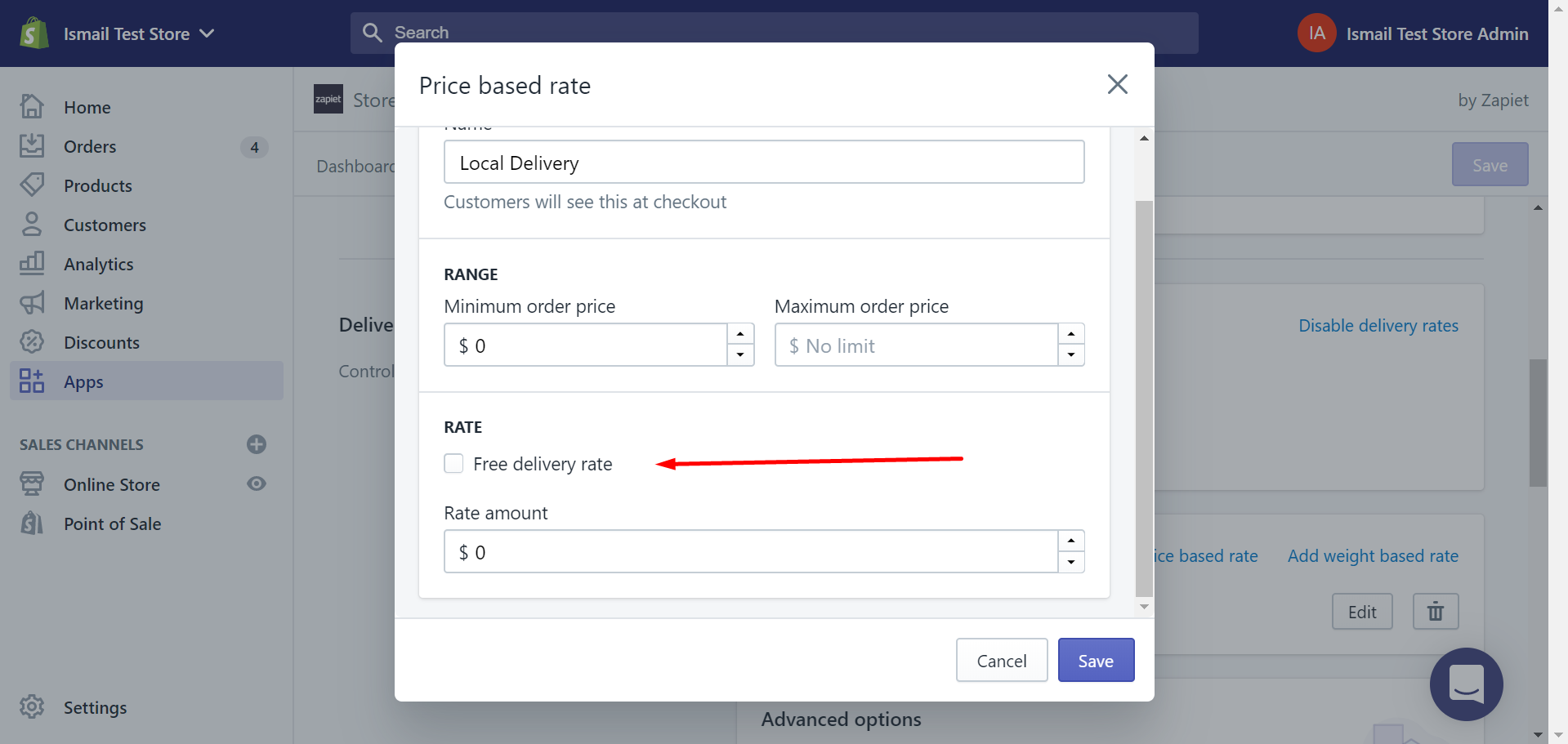This screenshot has height=744, width=1568.
Task: Click the page scrollbar thumb
Action: click(1538, 422)
